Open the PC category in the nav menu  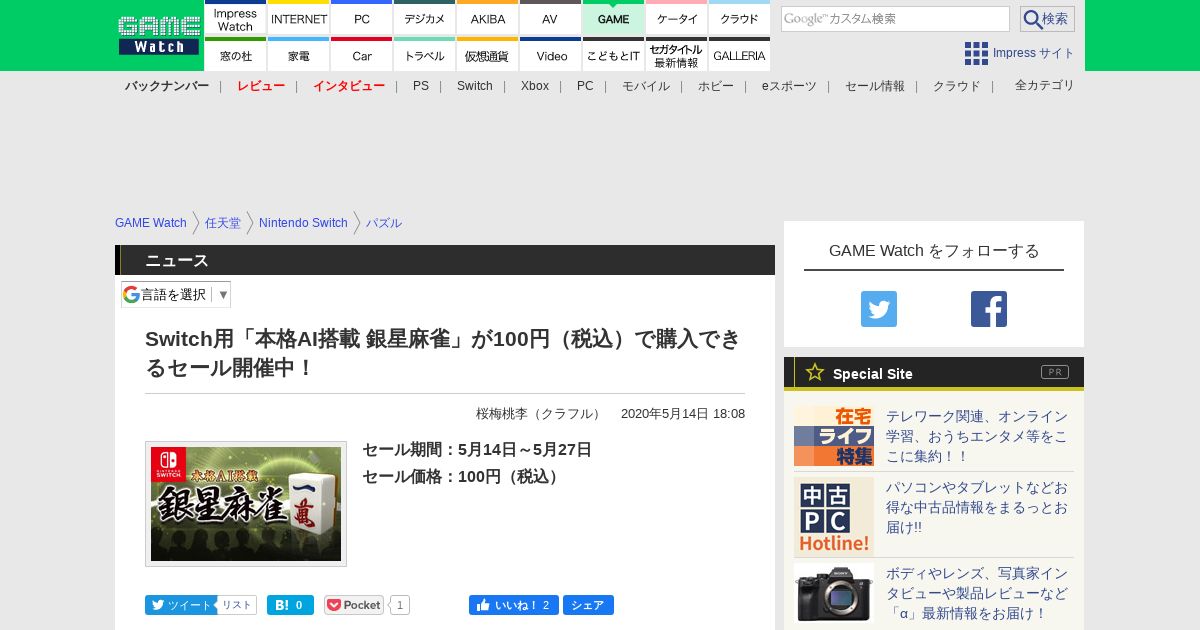(x=585, y=86)
